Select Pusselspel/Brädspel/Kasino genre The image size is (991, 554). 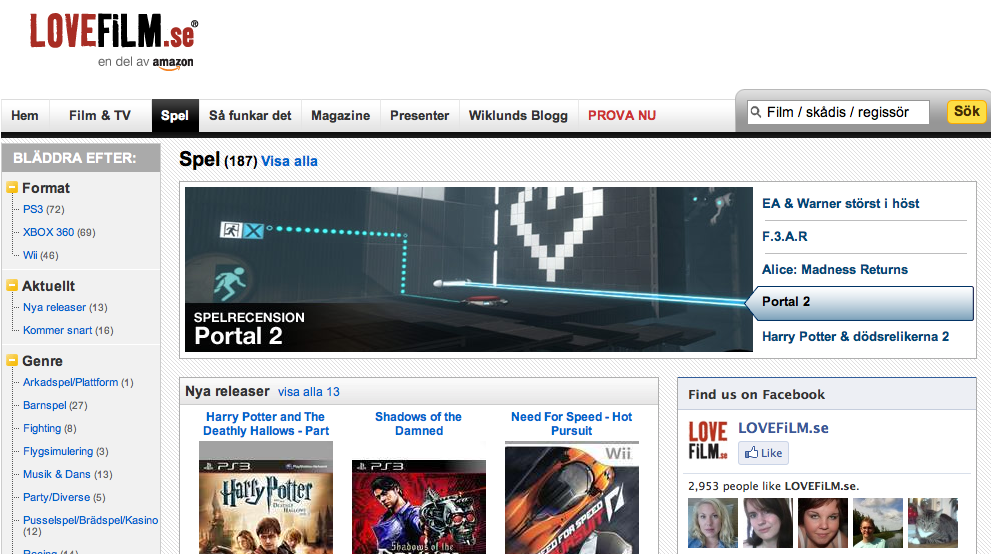pyautogui.click(x=90, y=520)
